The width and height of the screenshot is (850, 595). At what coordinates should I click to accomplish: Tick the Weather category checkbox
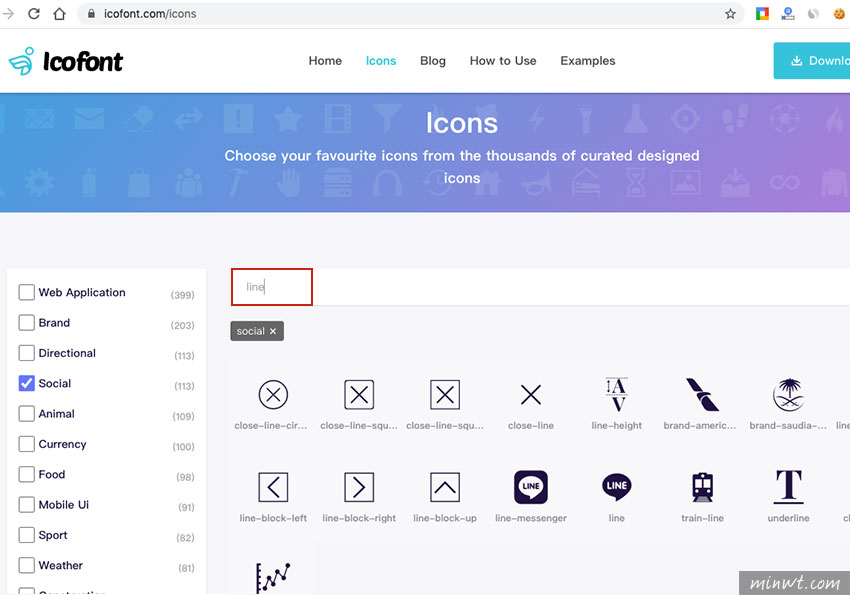(x=27, y=565)
